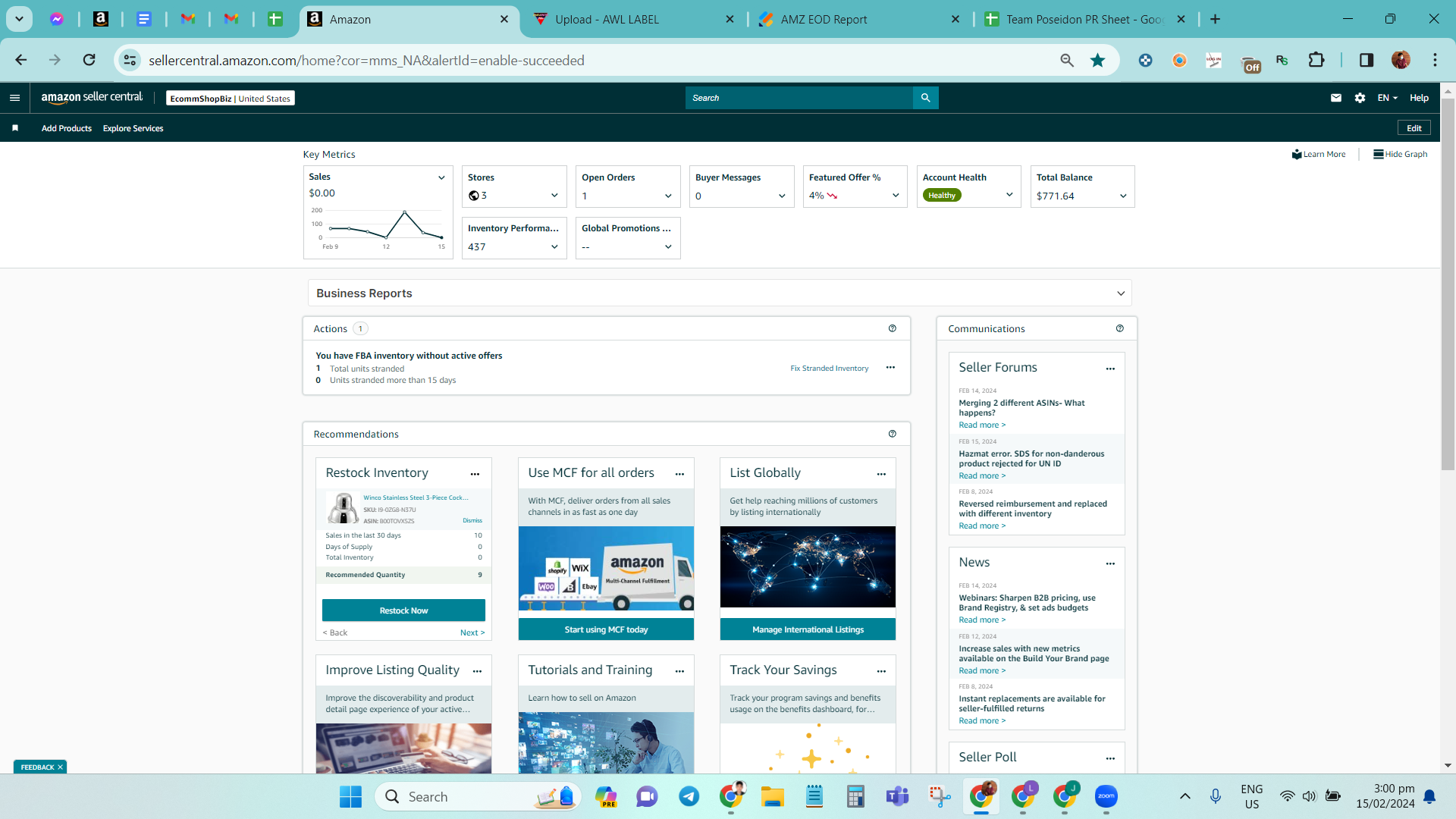
Task: Open help for the Actions panel
Action: pyautogui.click(x=893, y=328)
